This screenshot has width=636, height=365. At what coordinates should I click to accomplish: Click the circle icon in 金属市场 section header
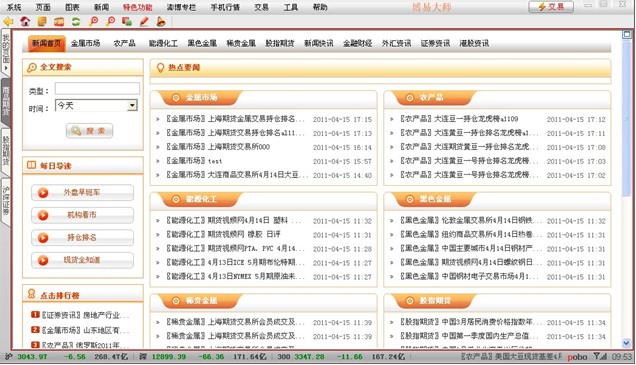click(176, 98)
